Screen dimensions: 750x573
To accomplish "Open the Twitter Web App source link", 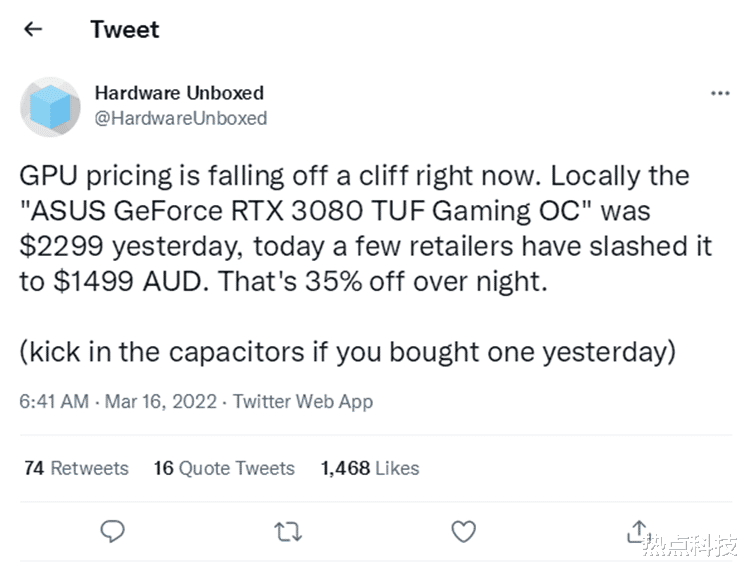I will point(302,401).
